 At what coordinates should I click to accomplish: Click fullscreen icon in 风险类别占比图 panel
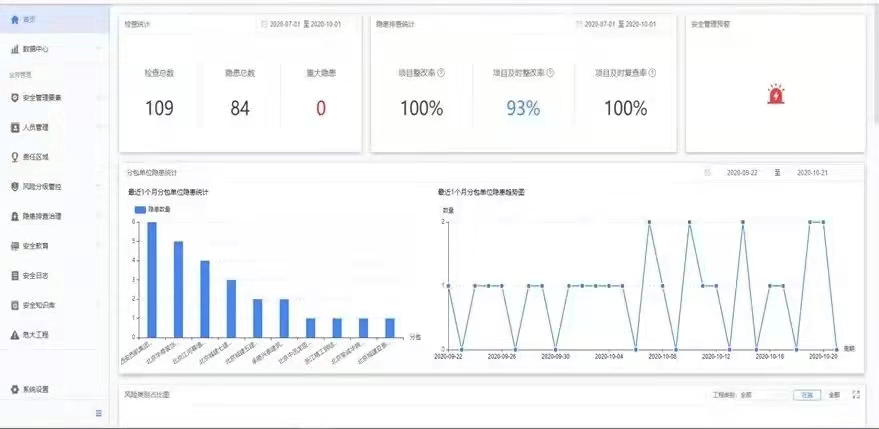click(x=856, y=395)
